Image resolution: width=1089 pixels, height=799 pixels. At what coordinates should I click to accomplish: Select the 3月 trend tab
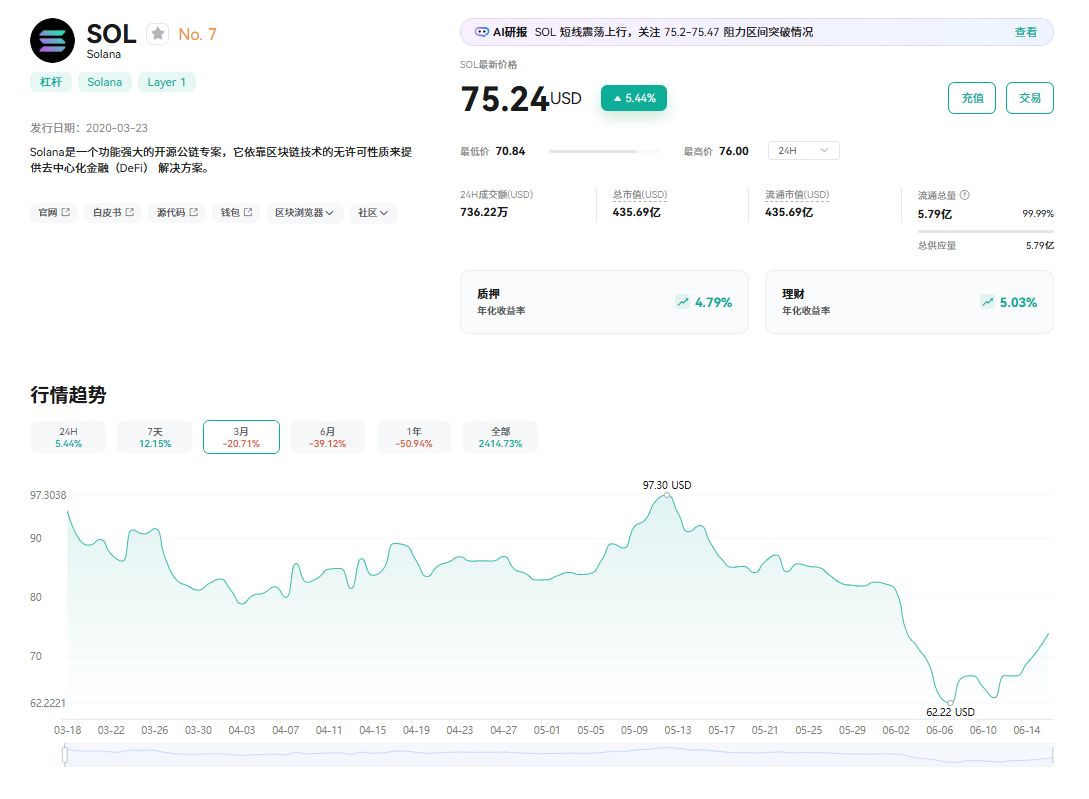click(x=241, y=437)
